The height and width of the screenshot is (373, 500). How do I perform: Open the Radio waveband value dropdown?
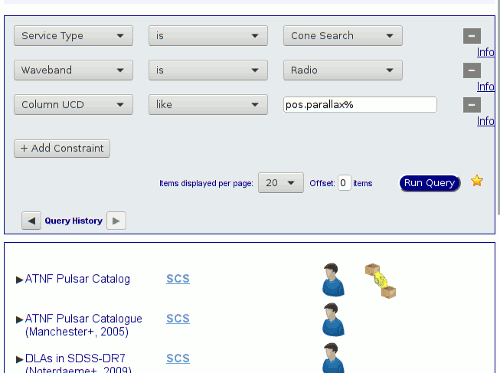[343, 70]
